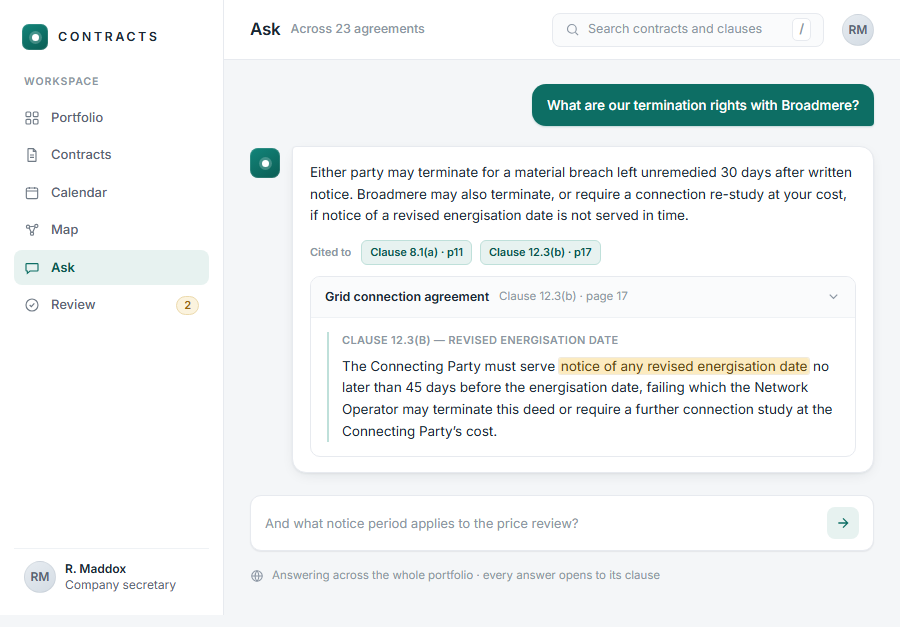This screenshot has width=900, height=627.
Task: Click the assistant avatar icon beside answer
Action: (265, 163)
